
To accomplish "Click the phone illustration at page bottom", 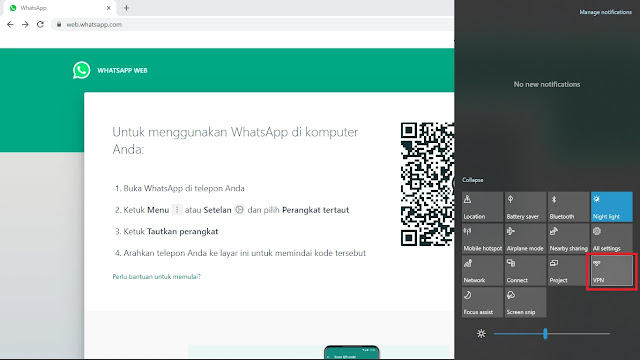I will [351, 352].
